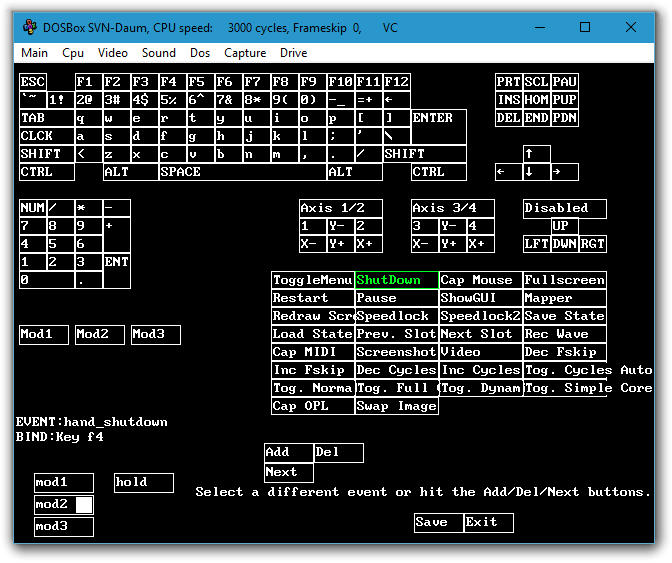
Task: Select the Screenshot event button
Action: tap(397, 352)
